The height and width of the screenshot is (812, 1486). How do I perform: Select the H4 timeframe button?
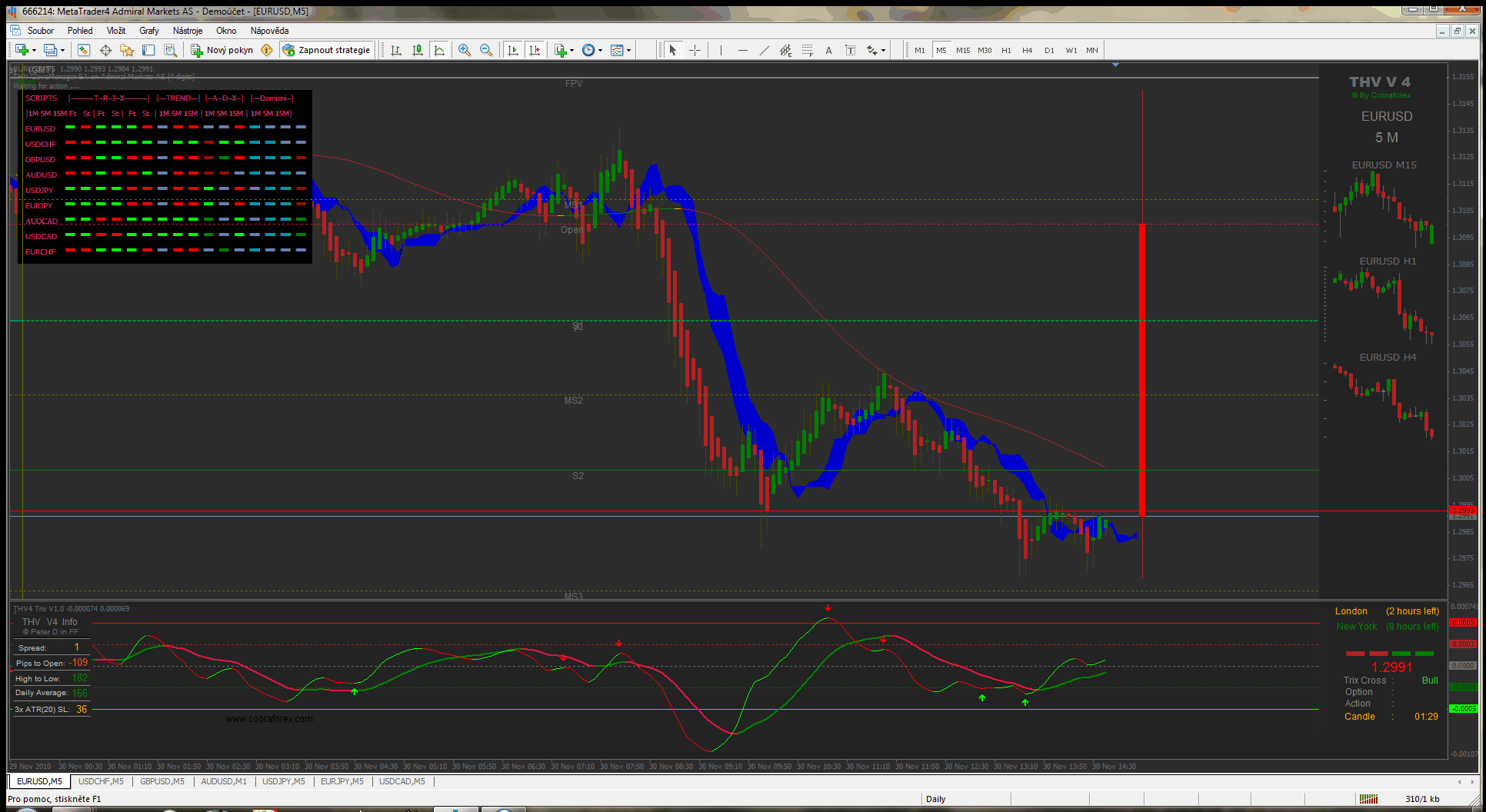coord(1028,50)
